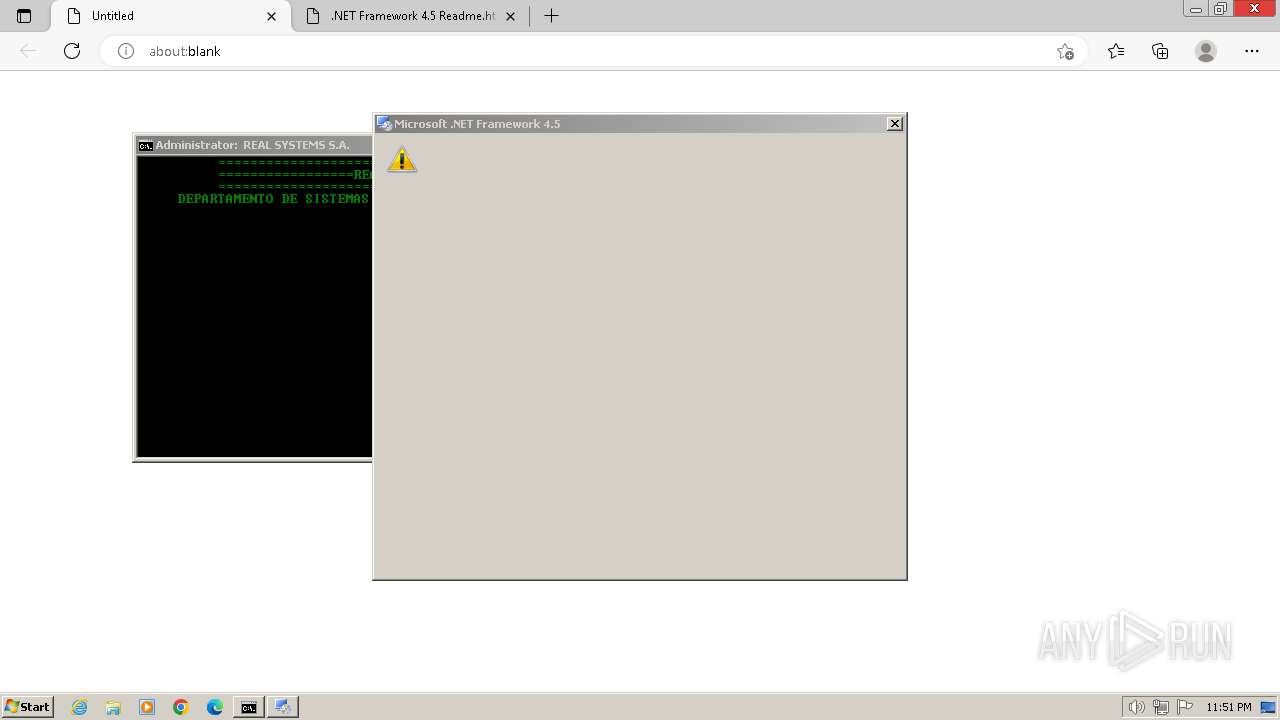The width and height of the screenshot is (1280, 720).
Task: Switch to the Untitled tab
Action: 170,16
